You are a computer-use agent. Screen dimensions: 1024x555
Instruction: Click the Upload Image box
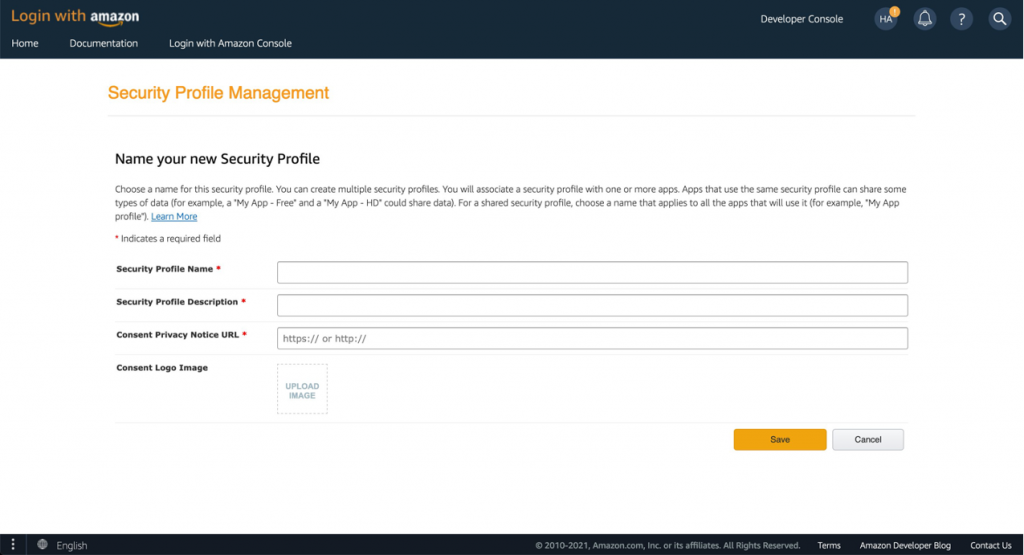[x=302, y=389]
